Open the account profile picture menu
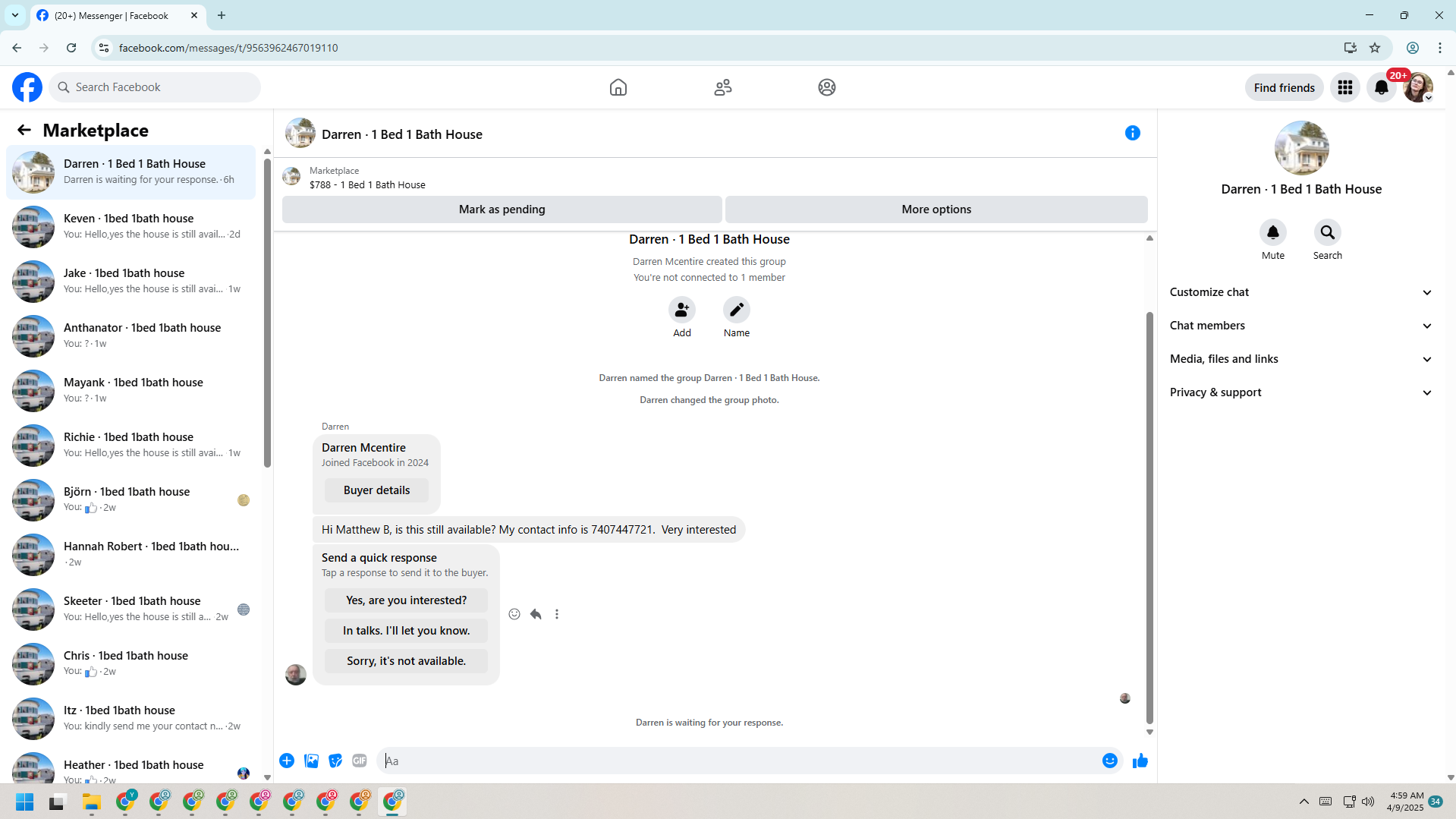The image size is (1456, 819). point(1418,87)
